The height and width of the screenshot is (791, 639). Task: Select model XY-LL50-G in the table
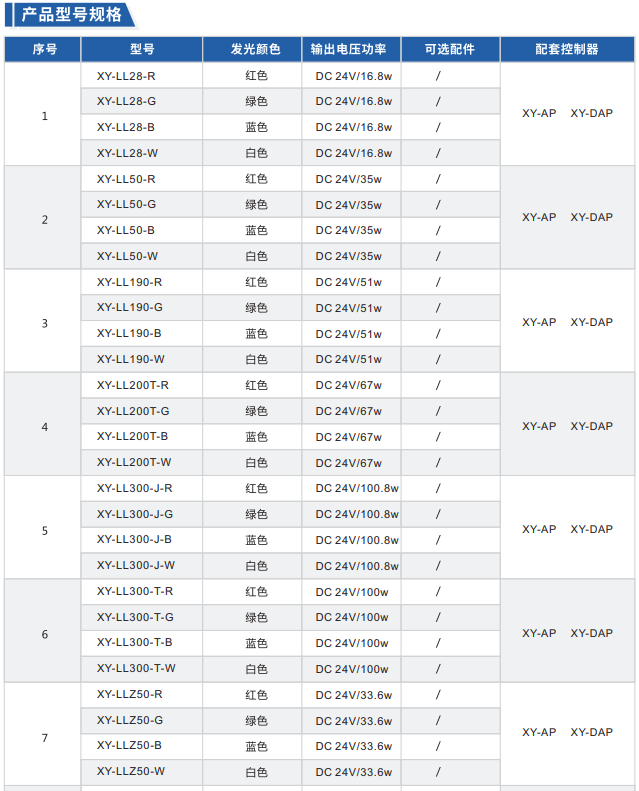126,205
